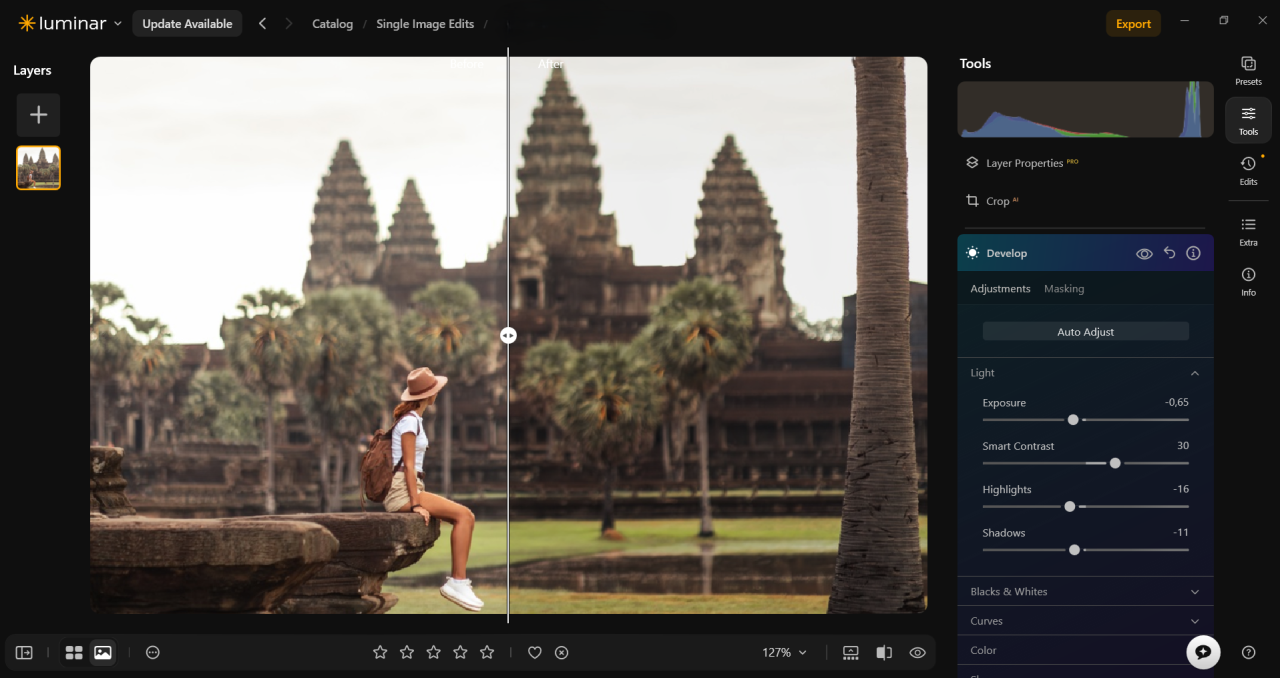Go to Single Image Edits breadcrumb
Image resolution: width=1280 pixels, height=678 pixels.
point(425,24)
